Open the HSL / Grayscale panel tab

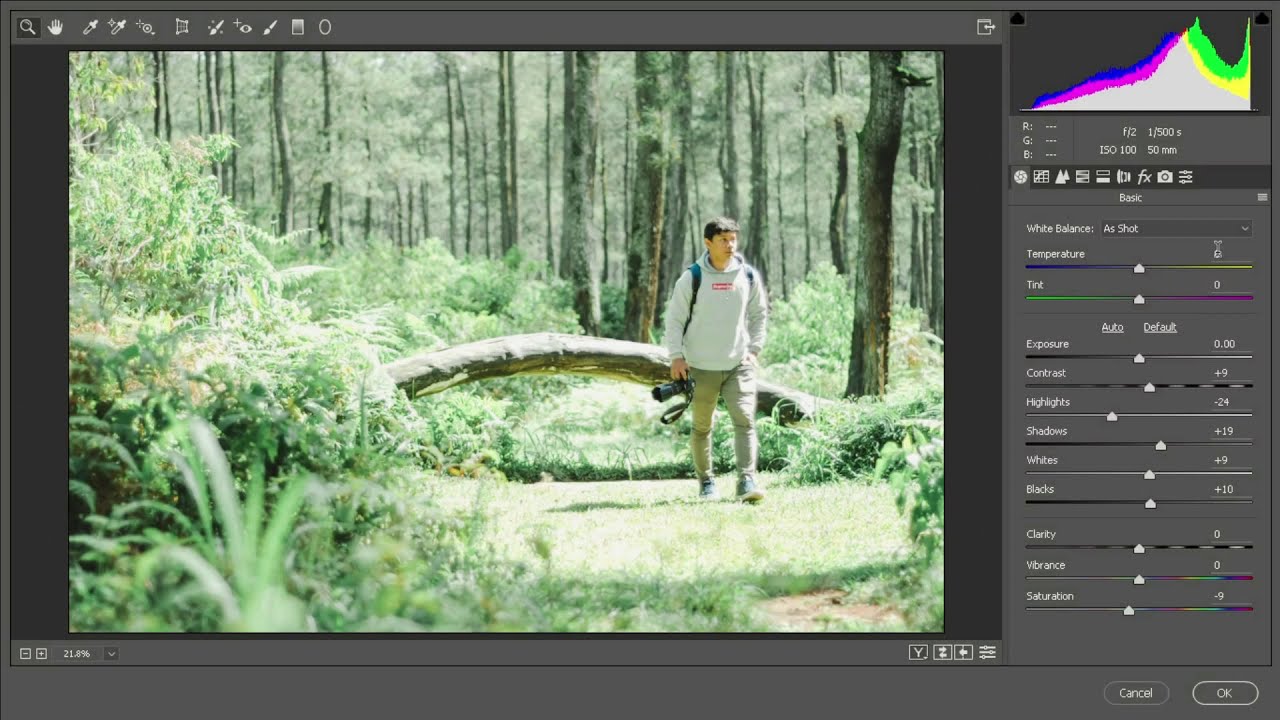1082,177
